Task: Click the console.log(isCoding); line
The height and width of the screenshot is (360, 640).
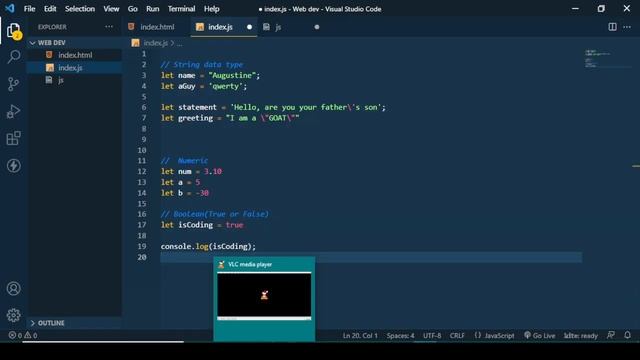Action: pos(208,247)
